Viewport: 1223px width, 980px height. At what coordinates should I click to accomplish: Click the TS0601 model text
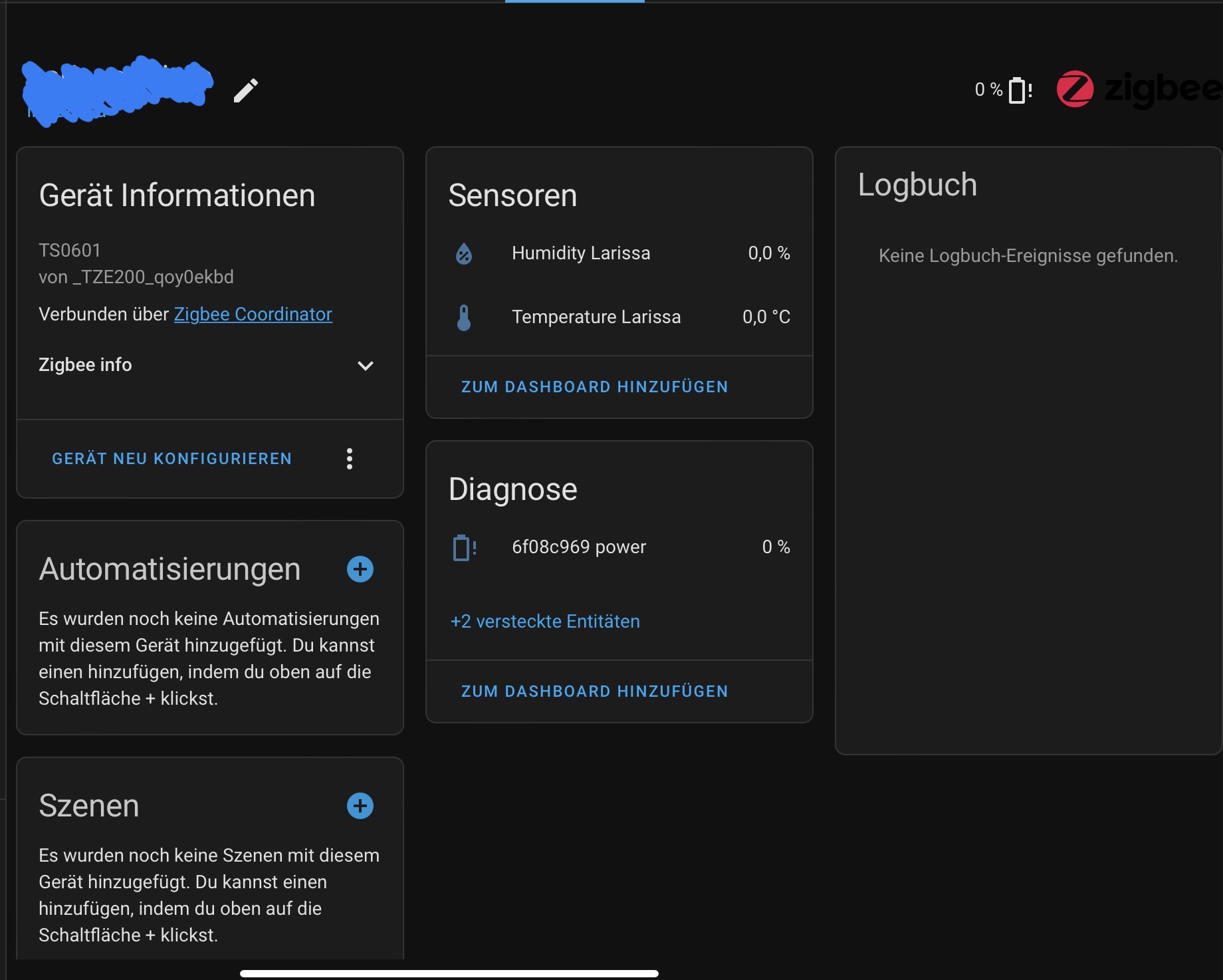tap(70, 250)
